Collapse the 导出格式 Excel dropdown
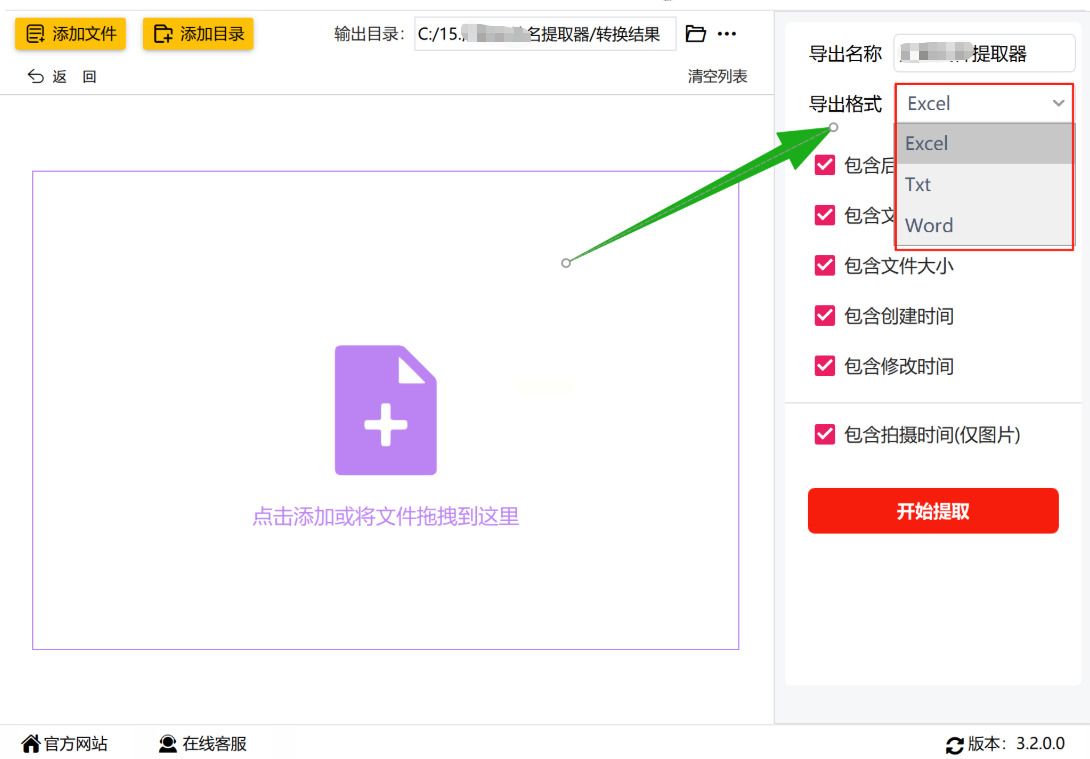 984,104
